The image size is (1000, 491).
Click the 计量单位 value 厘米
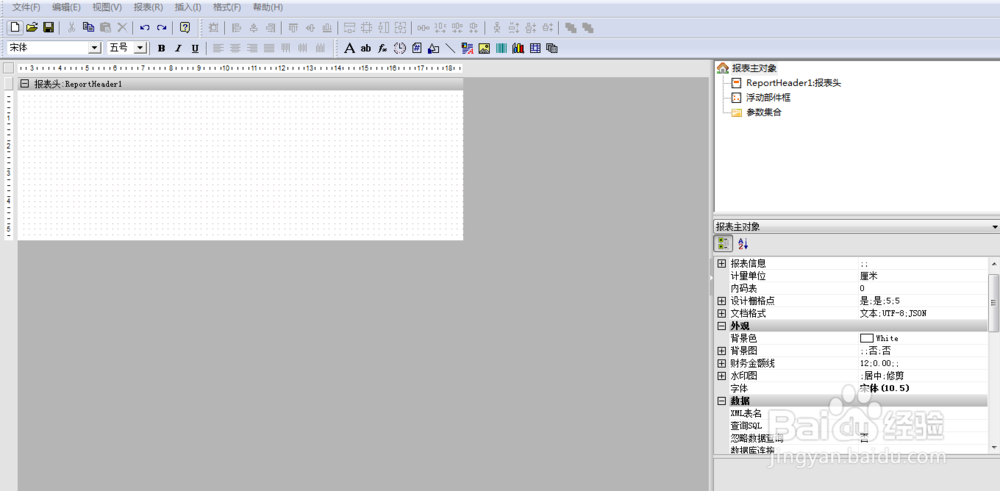tap(869, 276)
